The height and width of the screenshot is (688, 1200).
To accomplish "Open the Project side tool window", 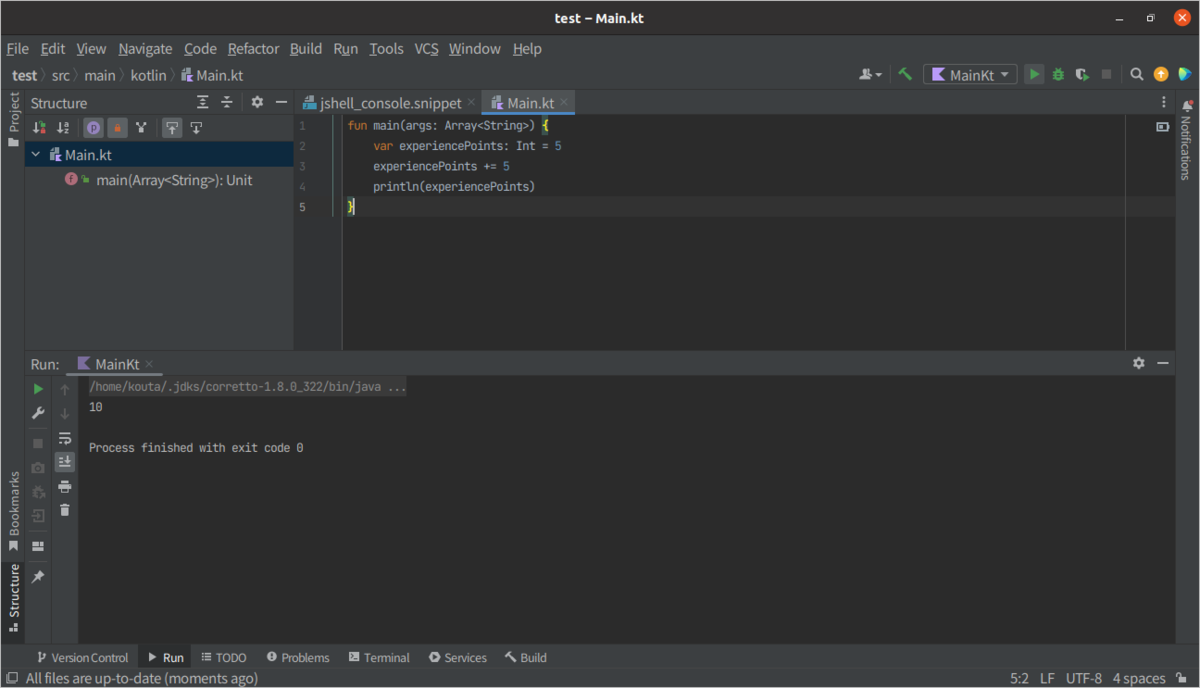I will point(13,119).
